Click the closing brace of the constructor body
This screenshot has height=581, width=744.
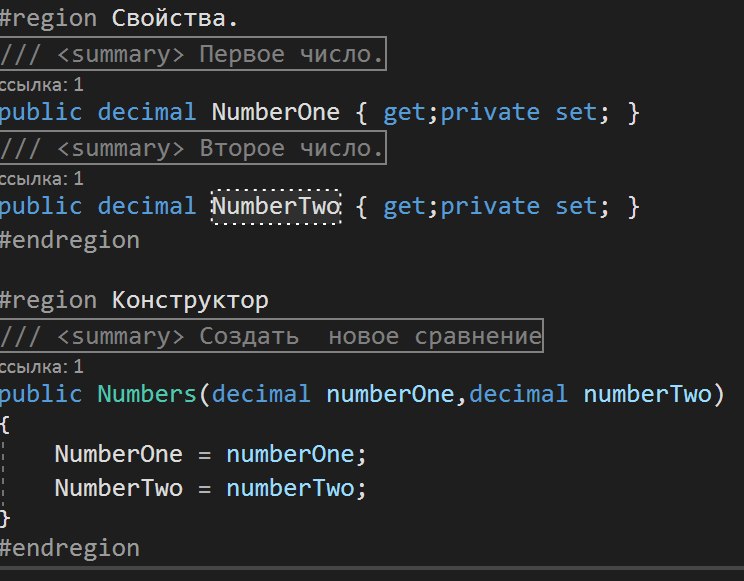tap(5, 518)
